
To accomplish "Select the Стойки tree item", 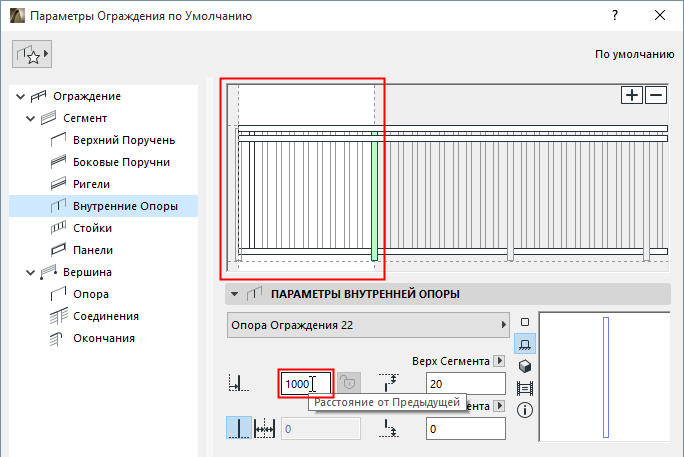I will click(x=92, y=228).
